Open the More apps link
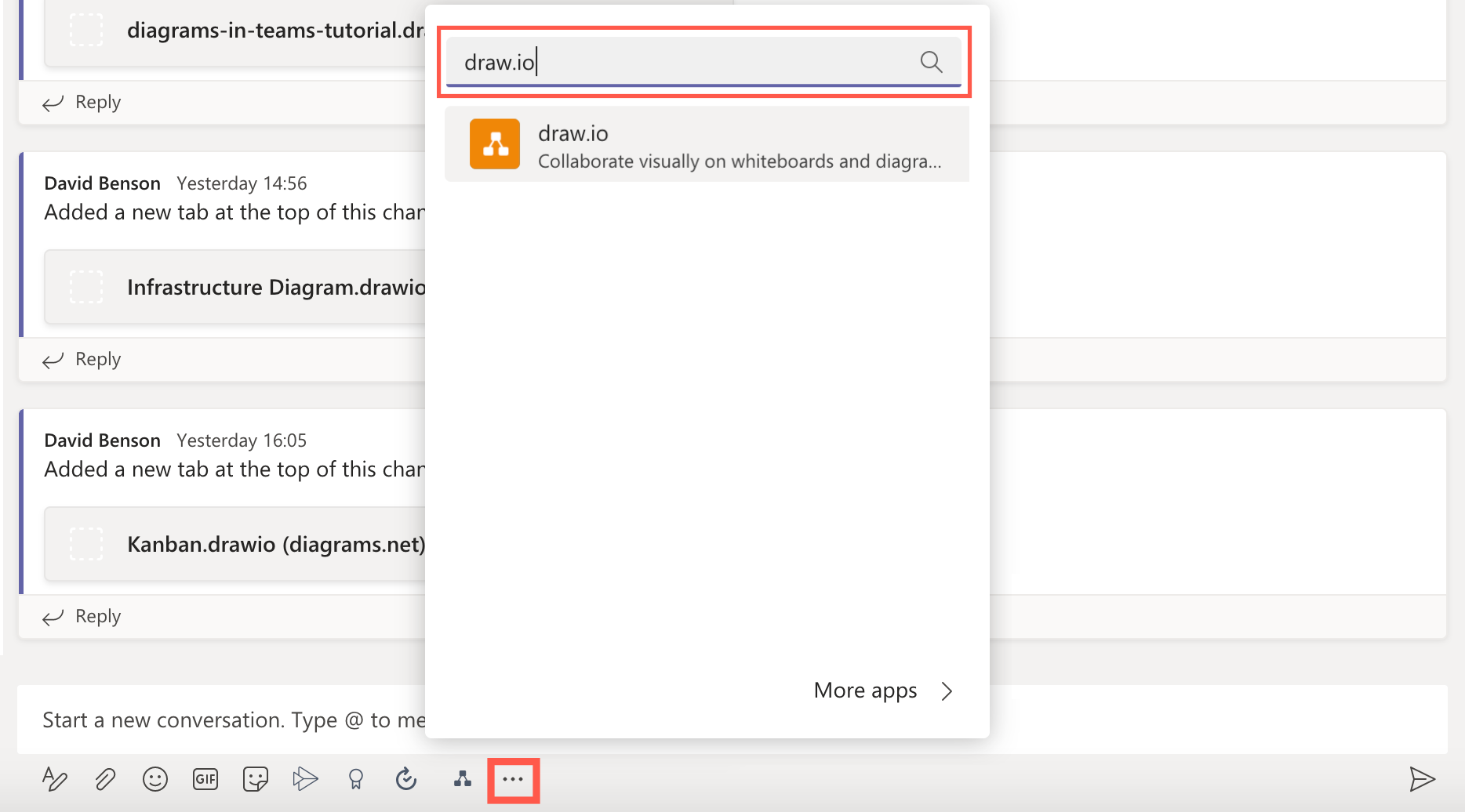Image resolution: width=1465 pixels, height=812 pixels. point(864,691)
